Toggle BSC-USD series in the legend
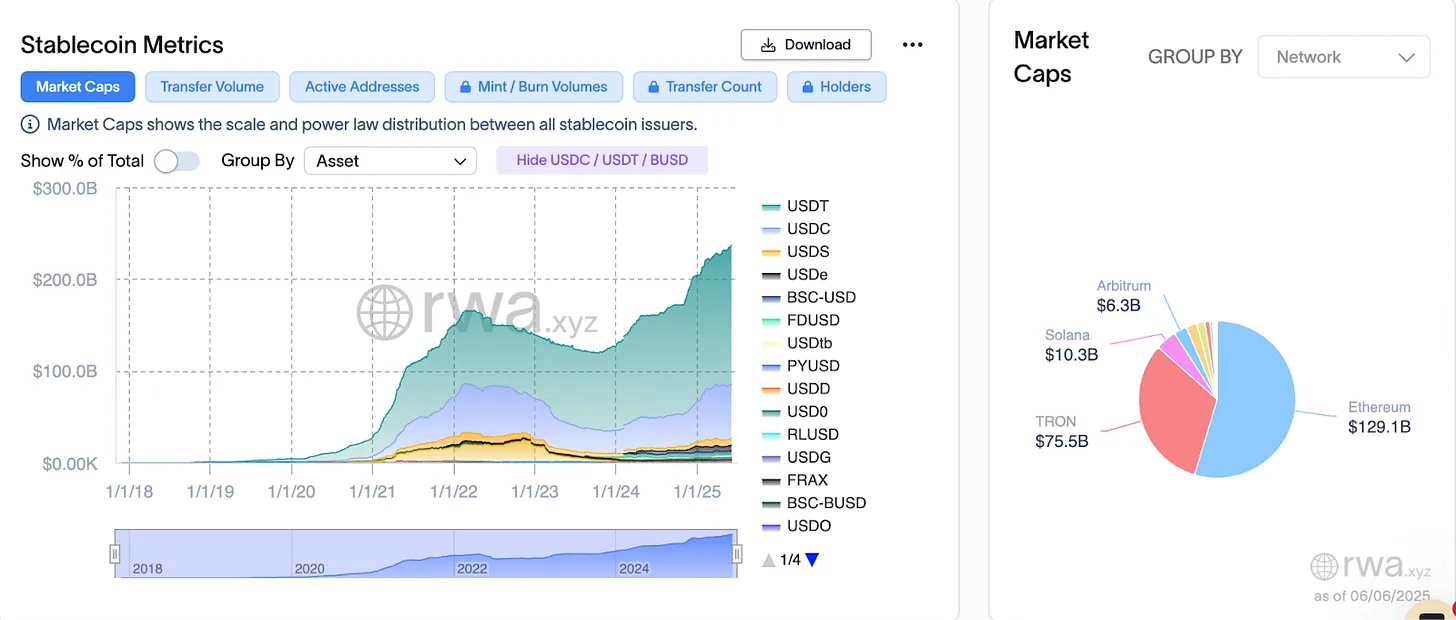The image size is (1456, 620). 808,297
